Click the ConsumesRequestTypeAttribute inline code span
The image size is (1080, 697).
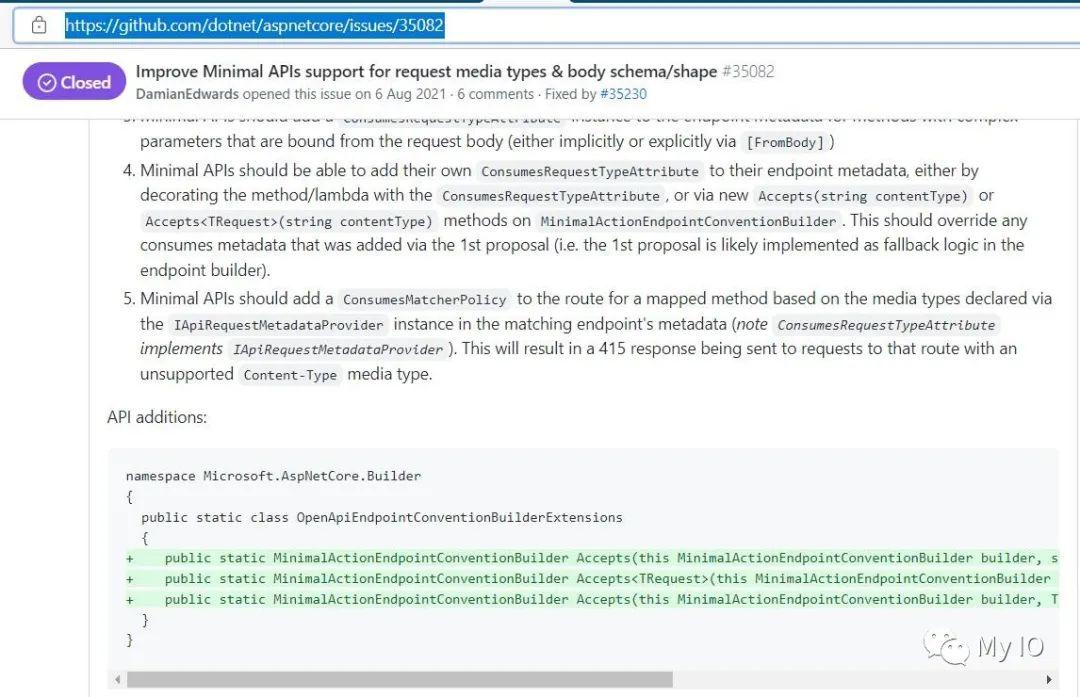click(x=589, y=171)
